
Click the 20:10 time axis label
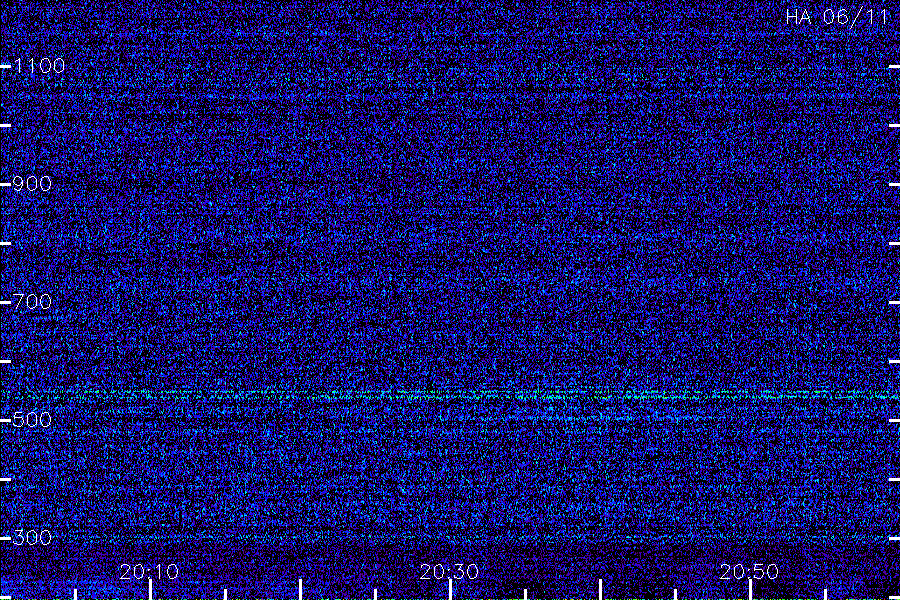click(149, 571)
